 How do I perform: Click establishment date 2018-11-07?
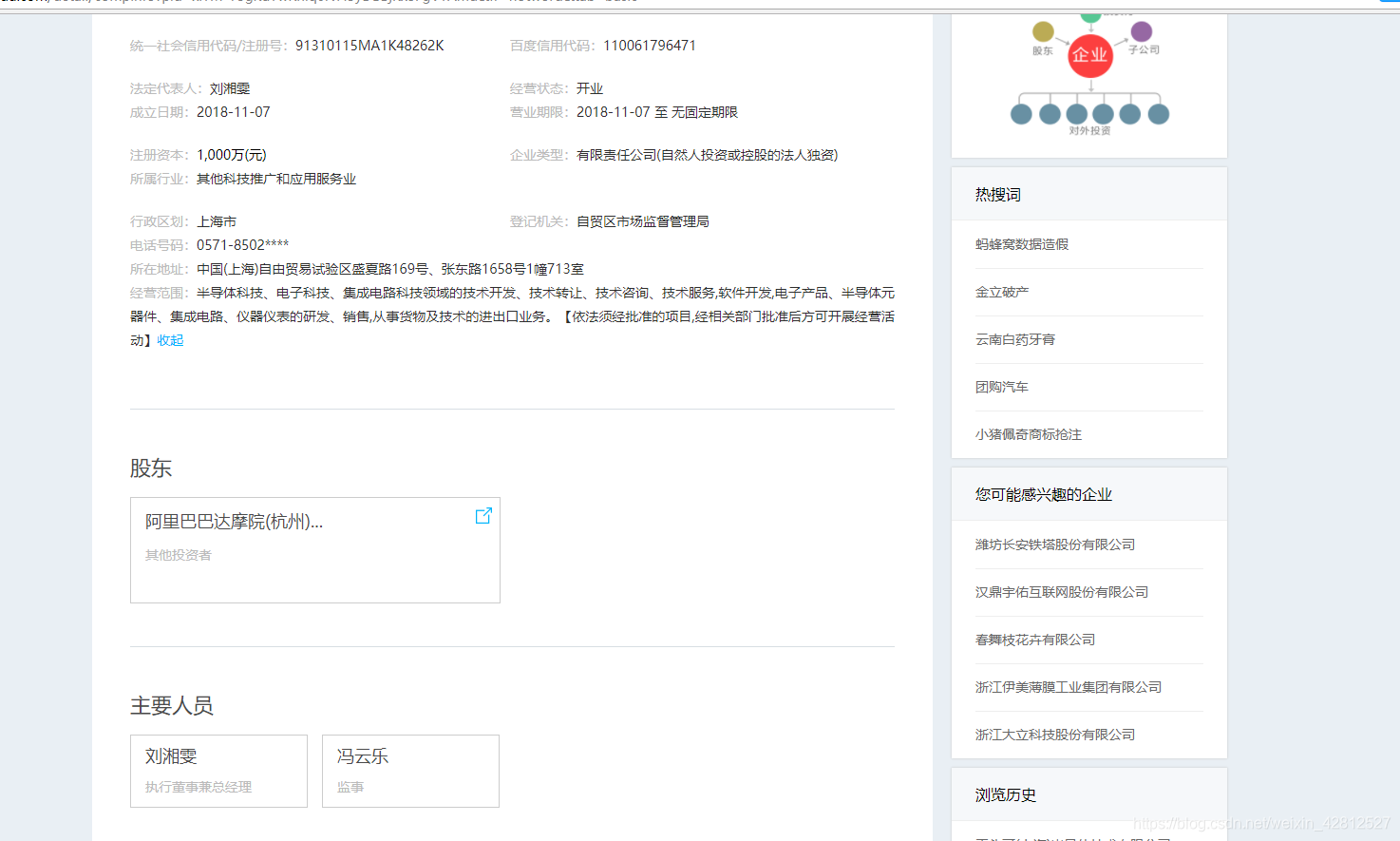click(x=234, y=112)
